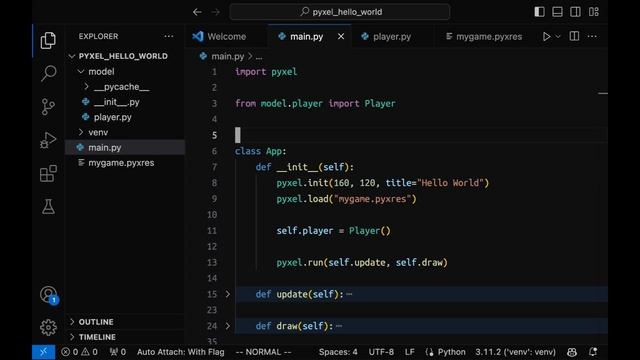Viewport: 640px width, 360px height.
Task: Click Auto Attach: With Flag status item
Action: (180, 352)
